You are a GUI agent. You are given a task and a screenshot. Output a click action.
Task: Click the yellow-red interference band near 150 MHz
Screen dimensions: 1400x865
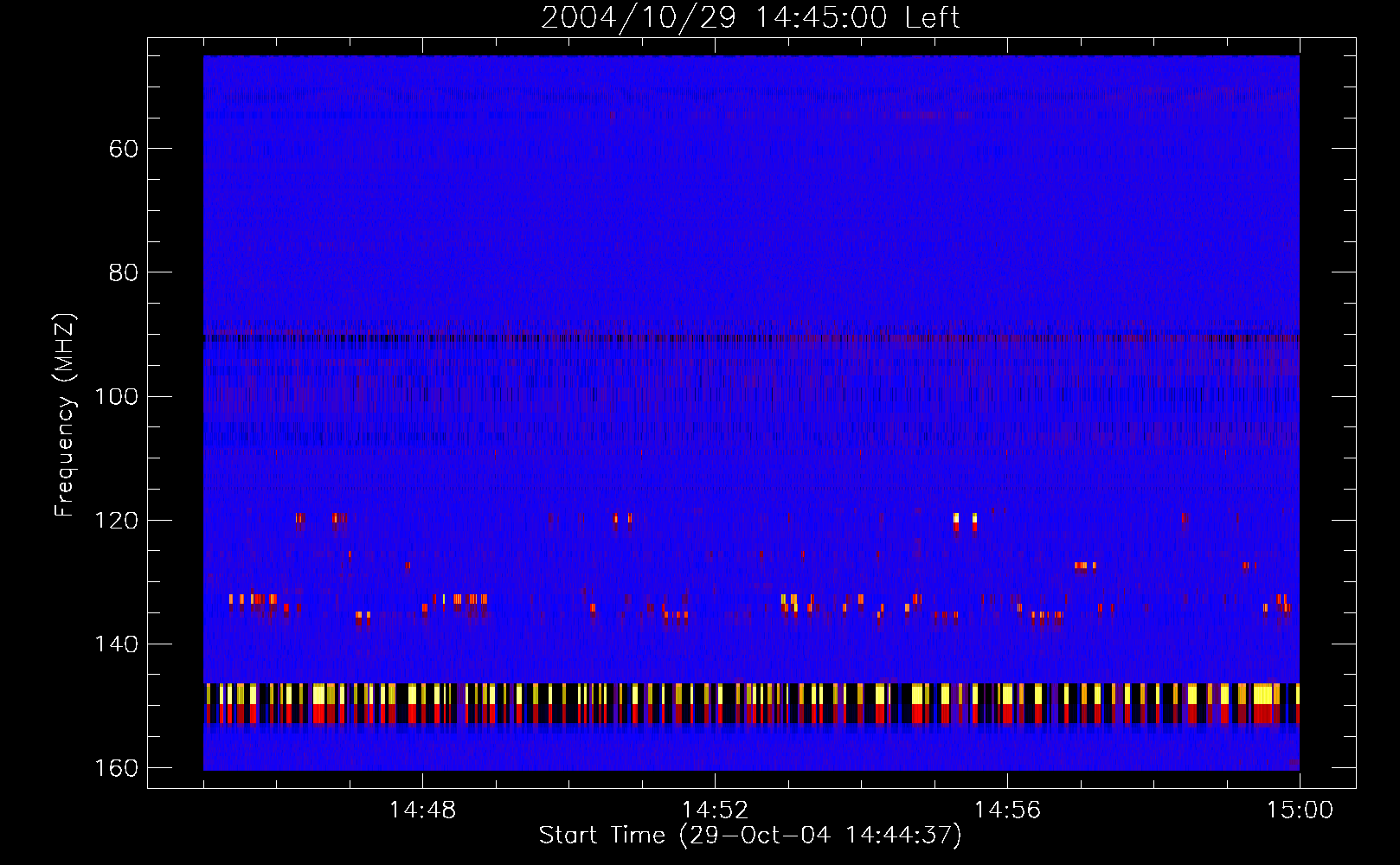coord(751,703)
